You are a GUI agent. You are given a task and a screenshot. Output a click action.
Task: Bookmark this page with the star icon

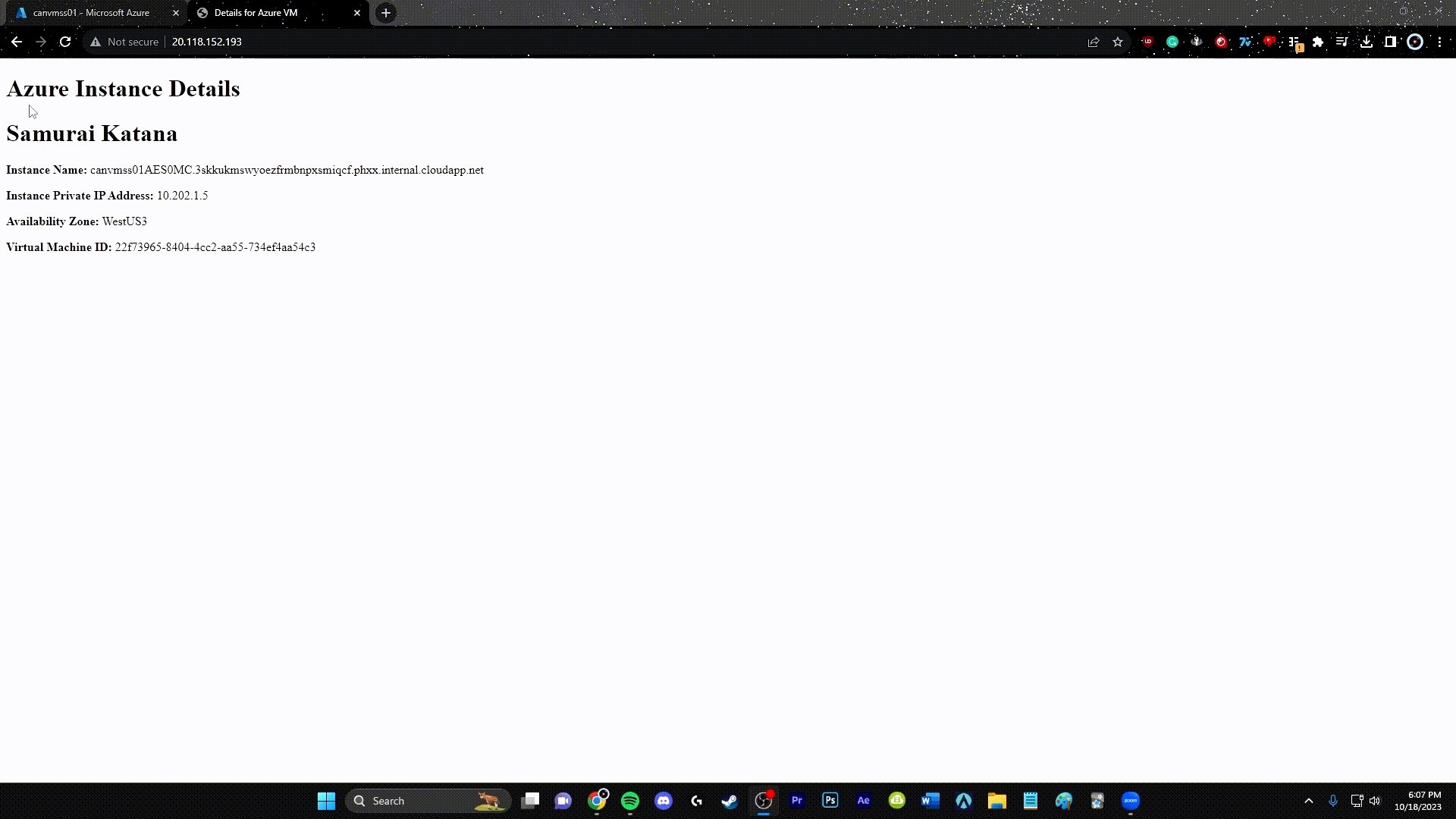pyautogui.click(x=1118, y=42)
